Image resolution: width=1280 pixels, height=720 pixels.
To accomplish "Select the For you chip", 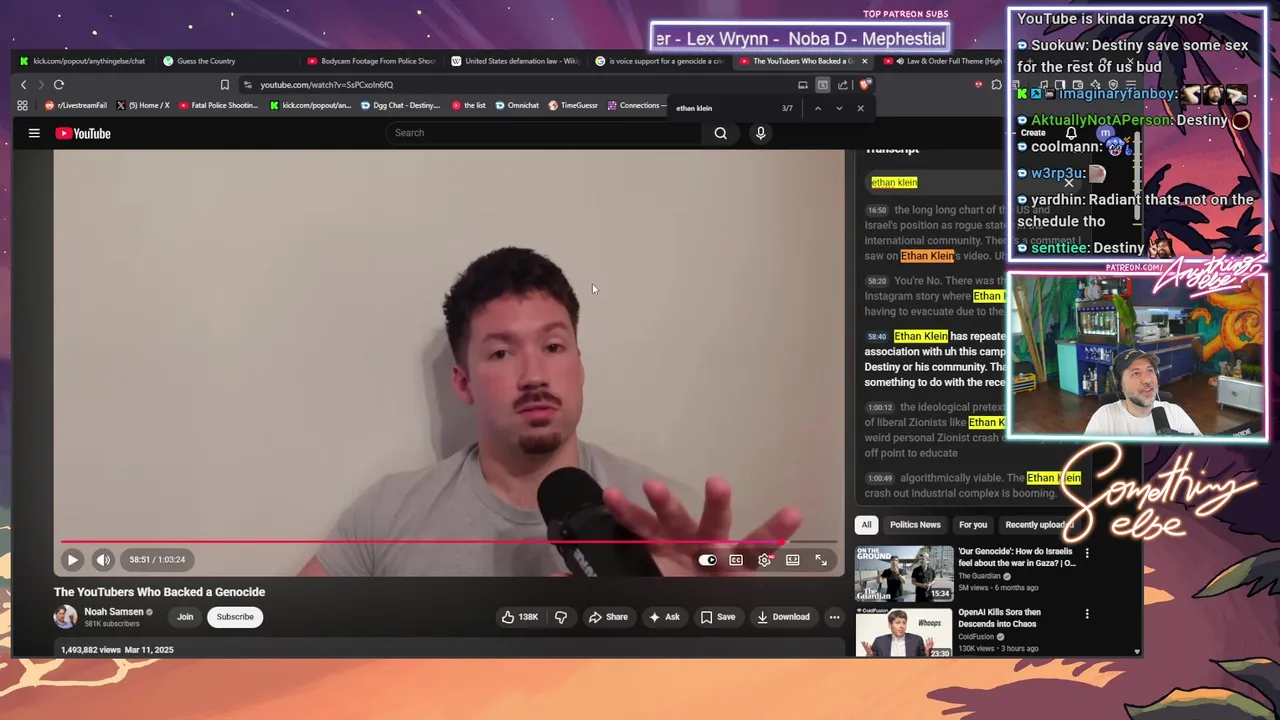I will (973, 525).
